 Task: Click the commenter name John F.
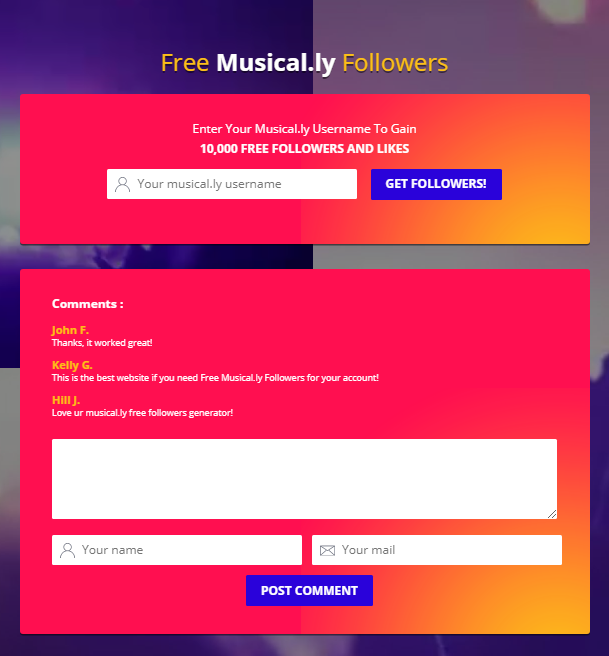pyautogui.click(x=70, y=330)
